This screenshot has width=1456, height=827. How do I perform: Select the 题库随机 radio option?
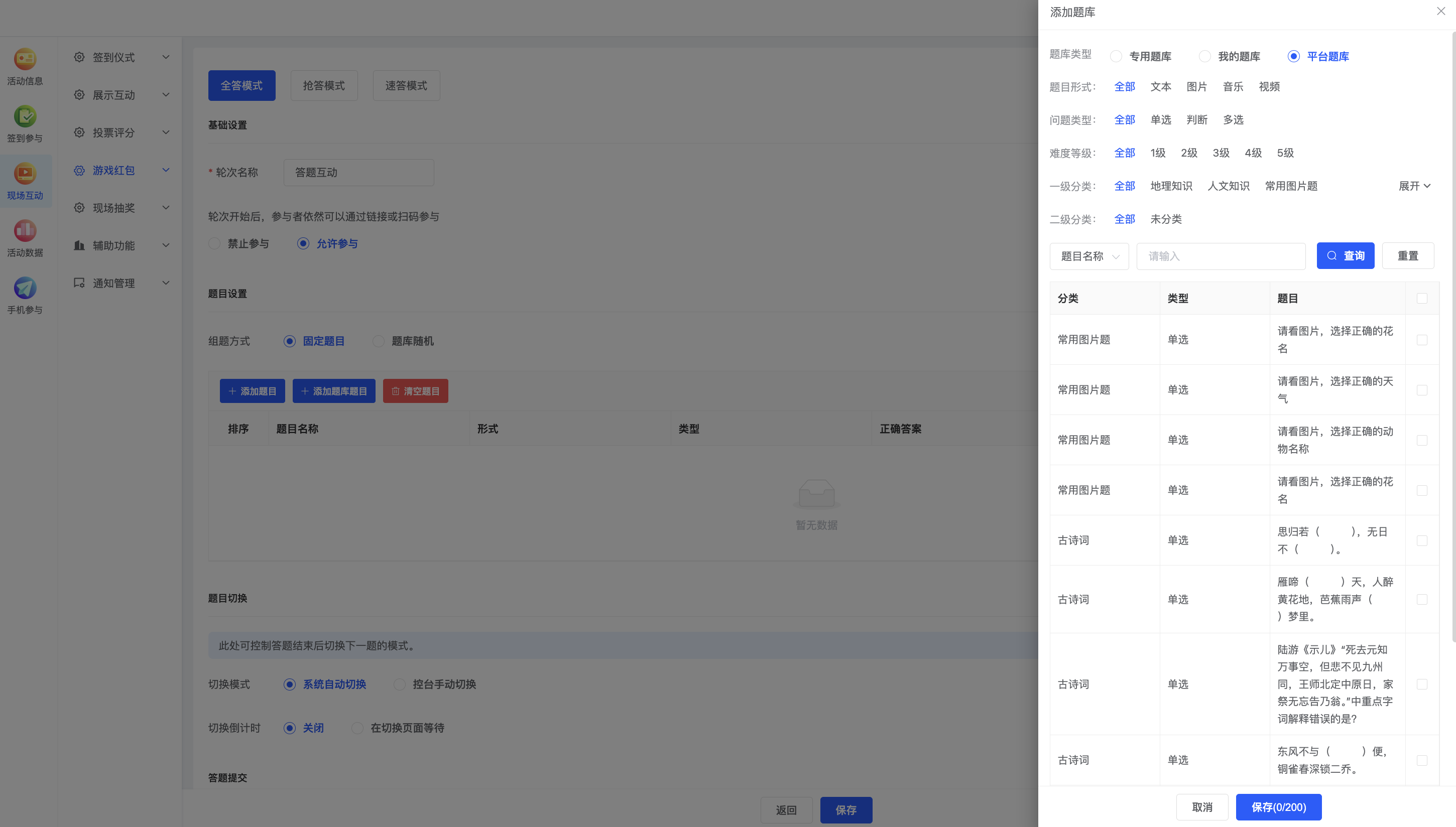click(x=379, y=341)
